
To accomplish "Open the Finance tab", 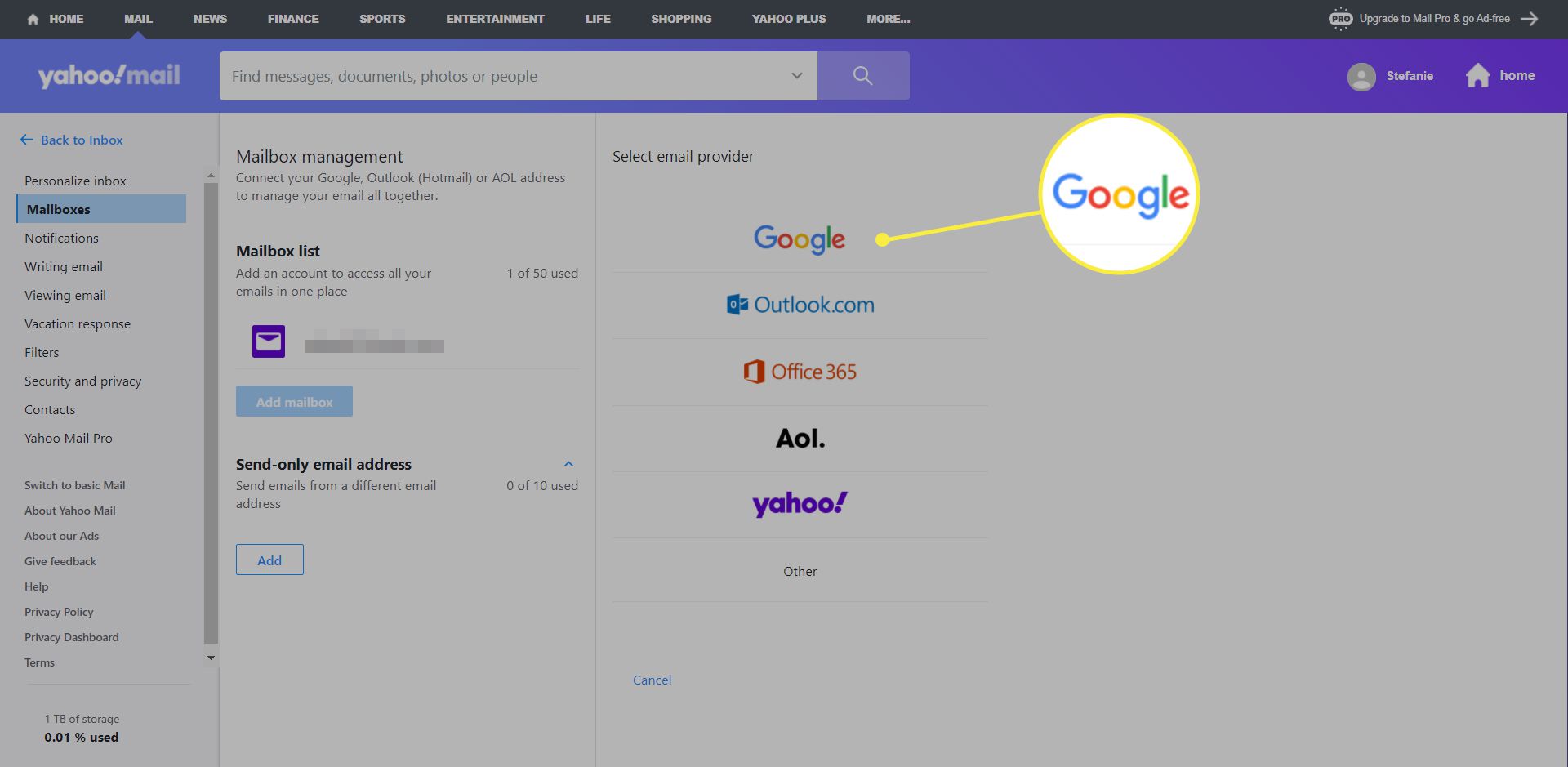I will pos(293,19).
